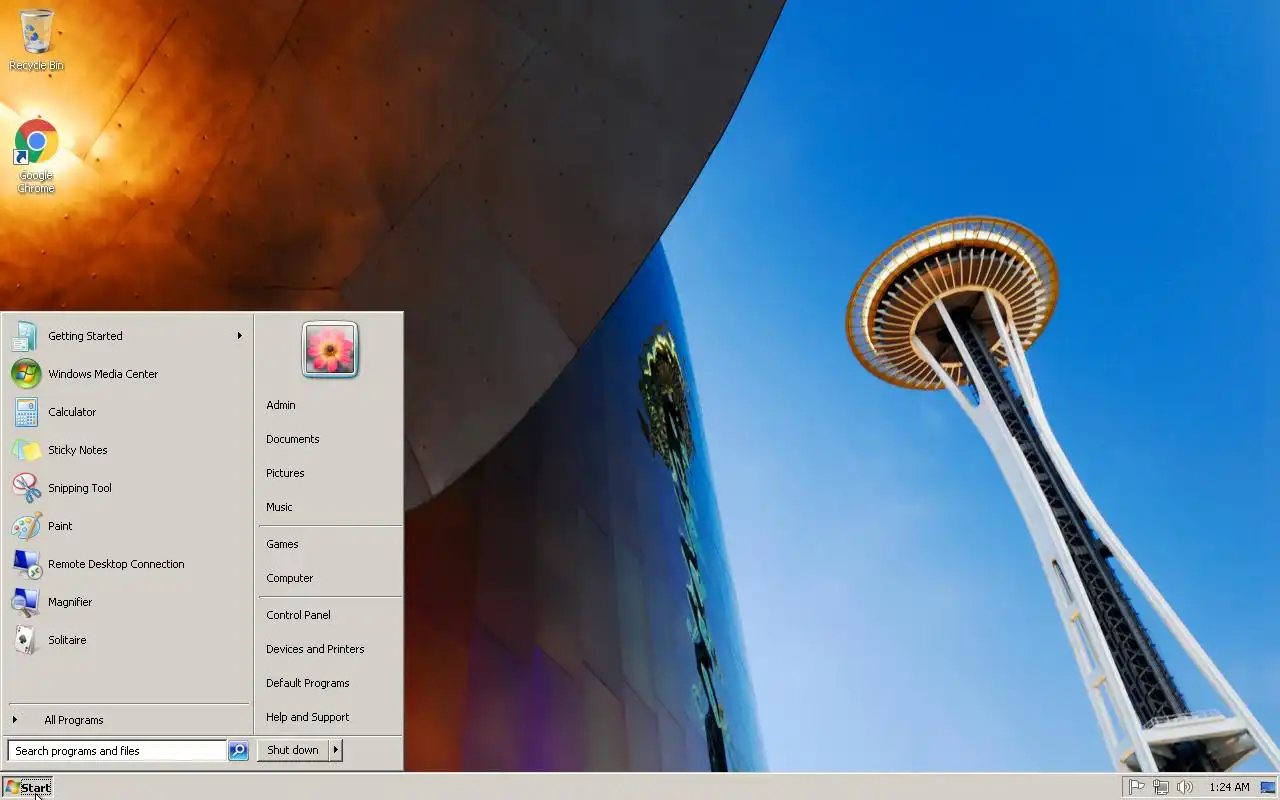Open Games from Start menu

point(282,544)
